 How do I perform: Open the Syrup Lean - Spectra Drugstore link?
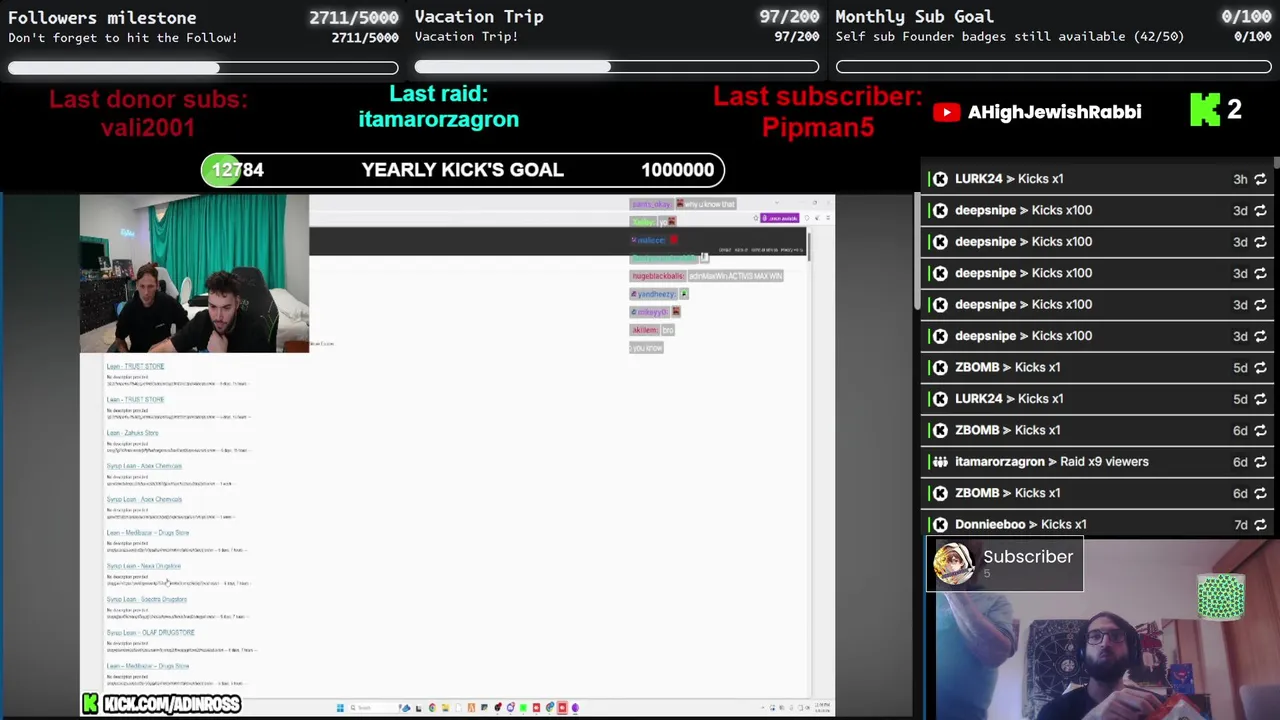(147, 599)
